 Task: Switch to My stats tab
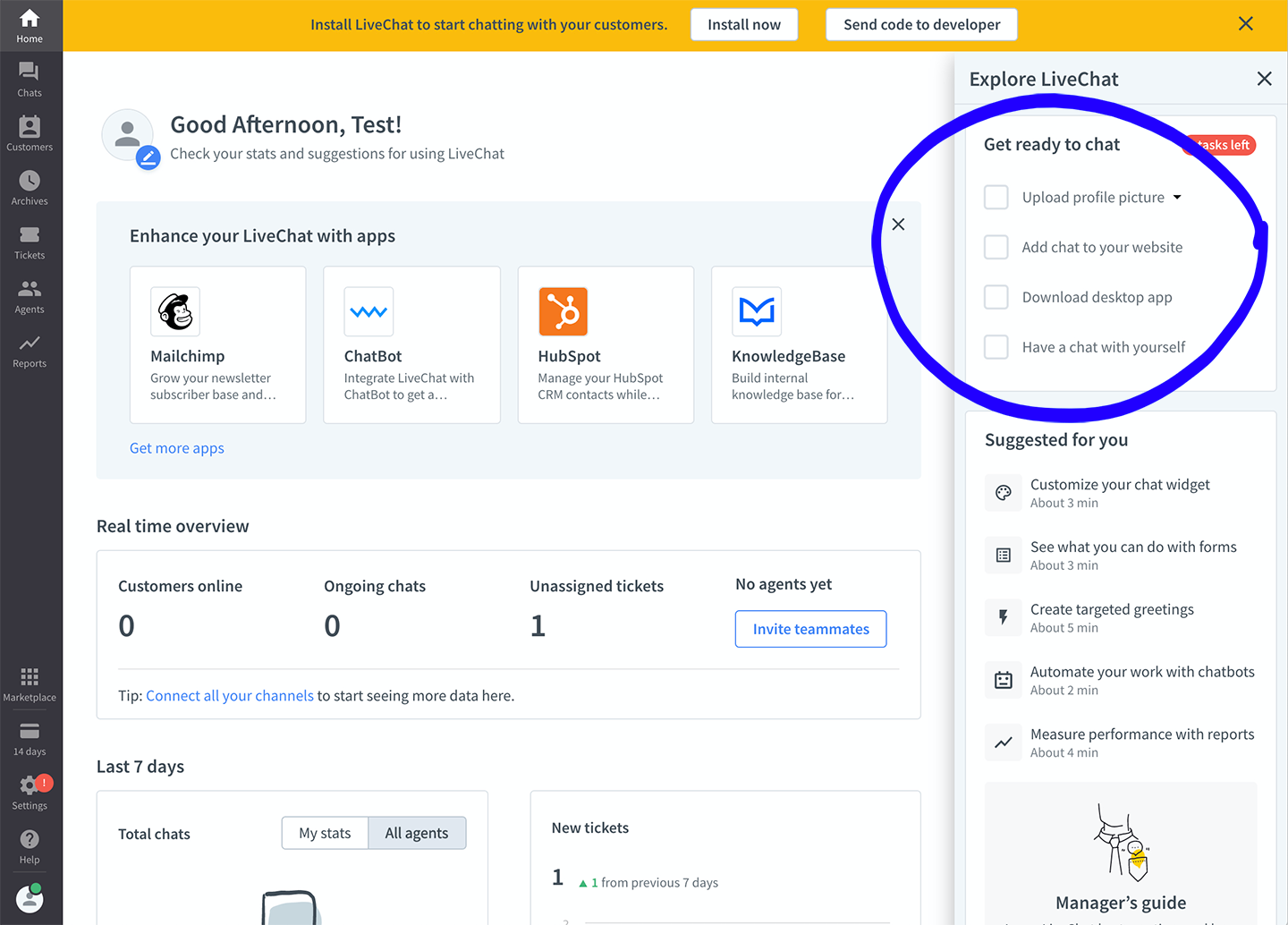pyautogui.click(x=325, y=833)
